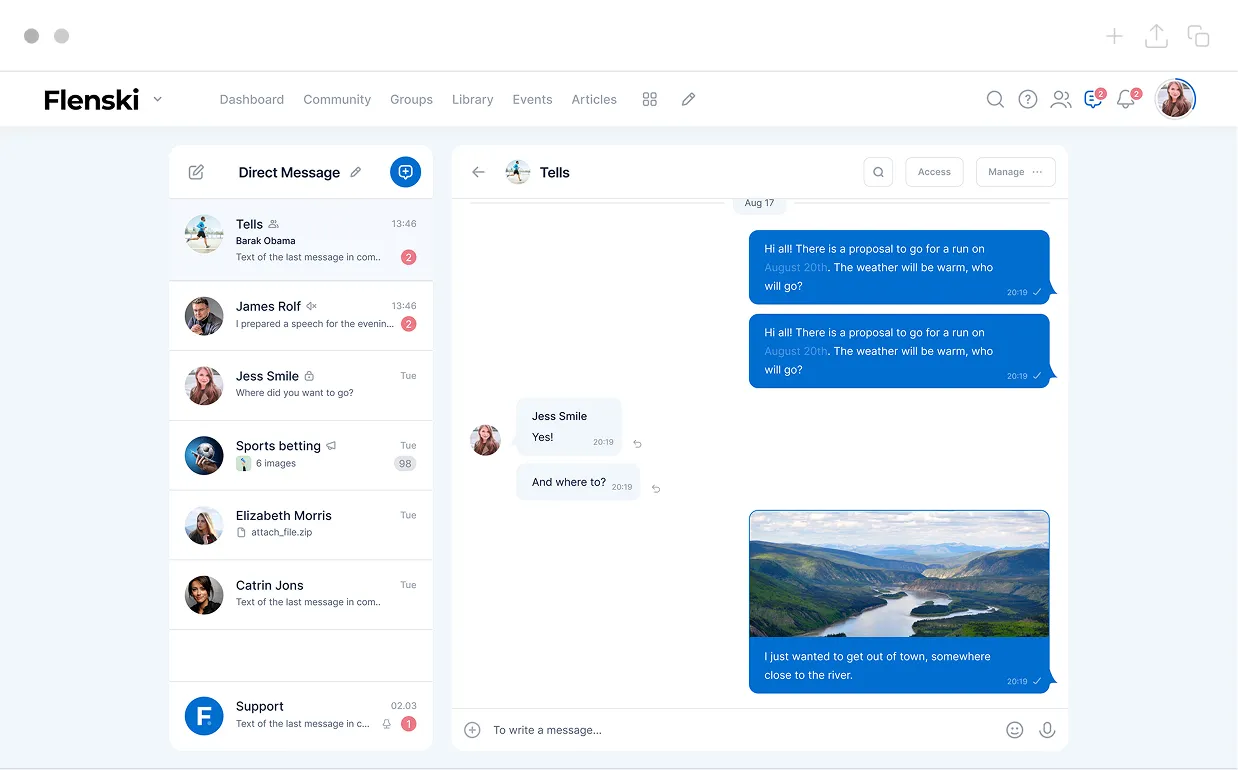Image resolution: width=1238 pixels, height=770 pixels.
Task: Open the user profile avatar menu
Action: click(1175, 99)
